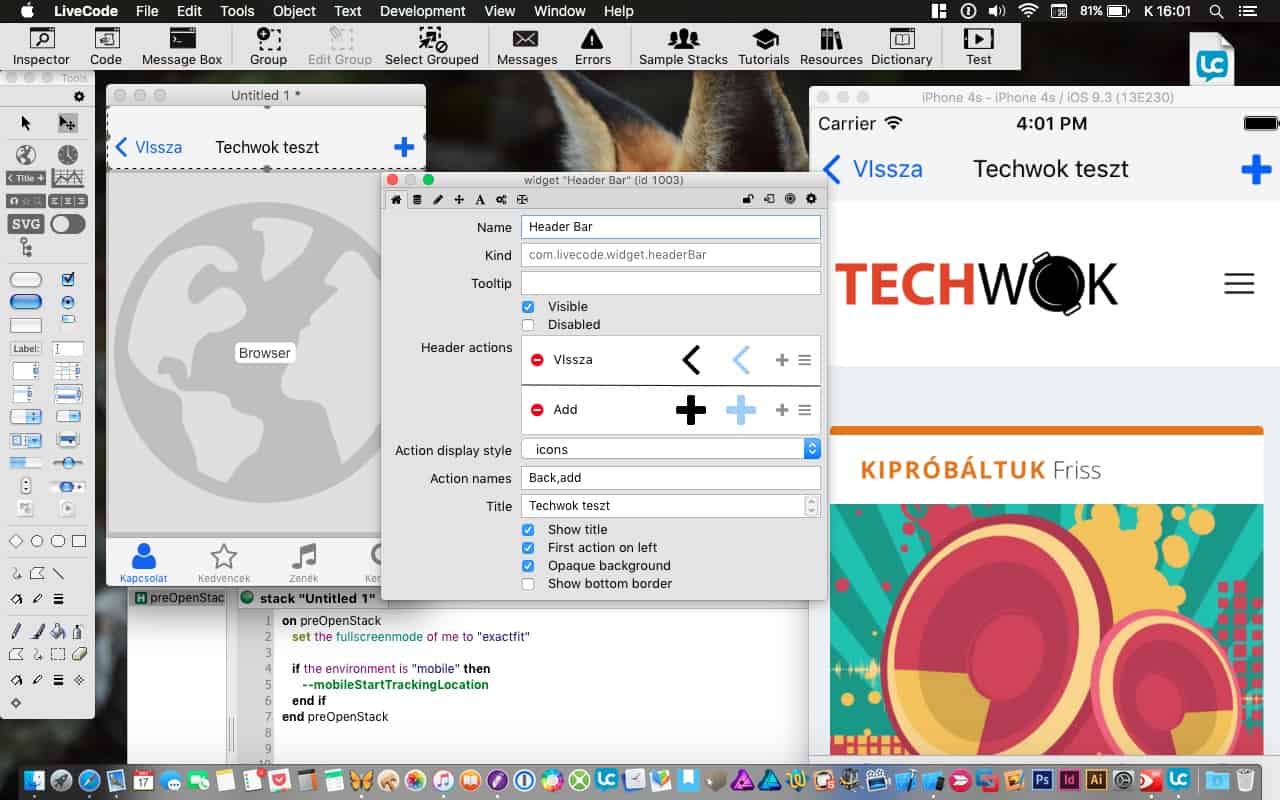The image size is (1280, 800).
Task: Pick the Label field control in Tools palette
Action: point(26,349)
